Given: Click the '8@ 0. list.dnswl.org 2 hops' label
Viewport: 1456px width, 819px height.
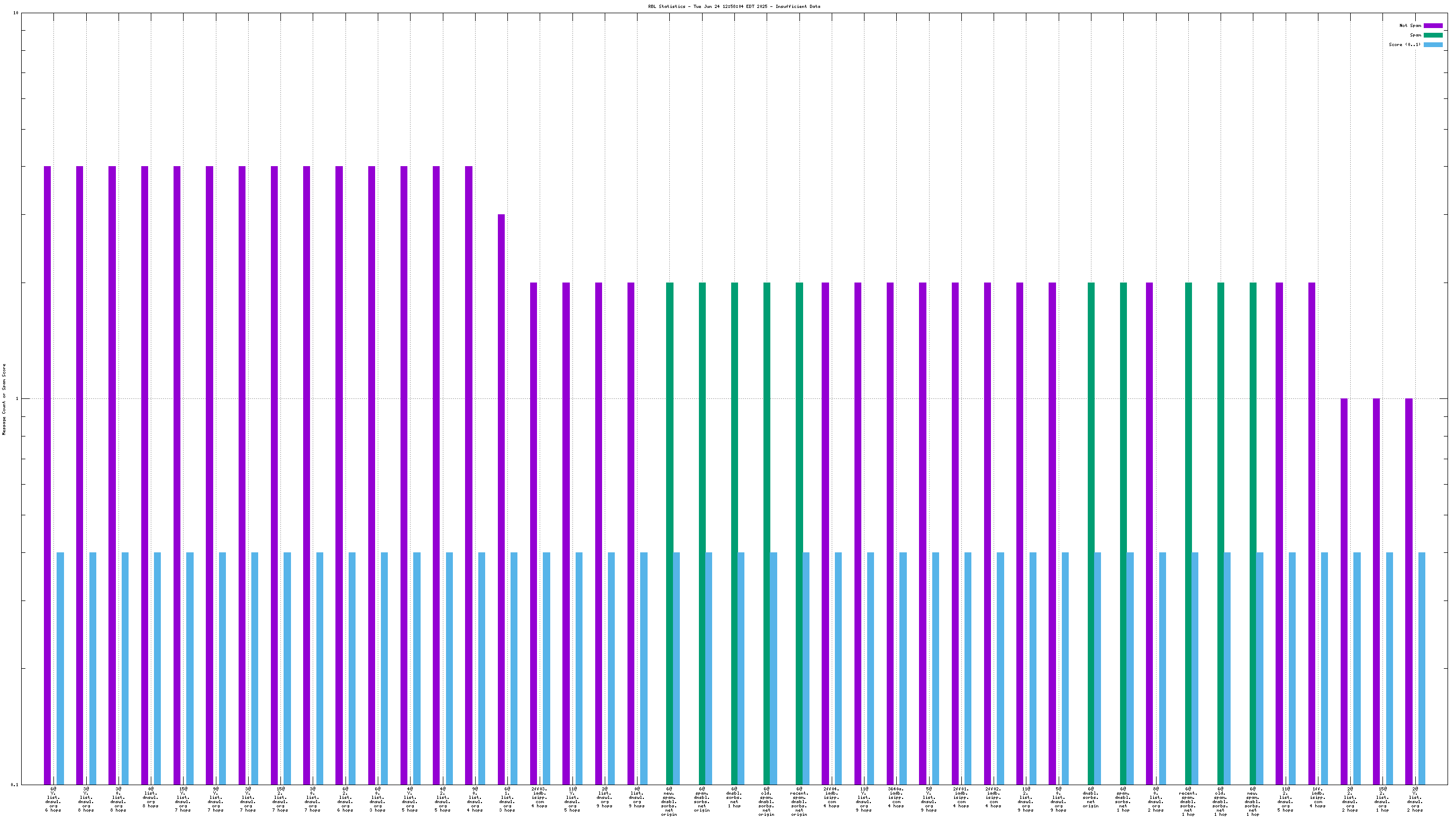Looking at the screenshot, I should 1156,799.
